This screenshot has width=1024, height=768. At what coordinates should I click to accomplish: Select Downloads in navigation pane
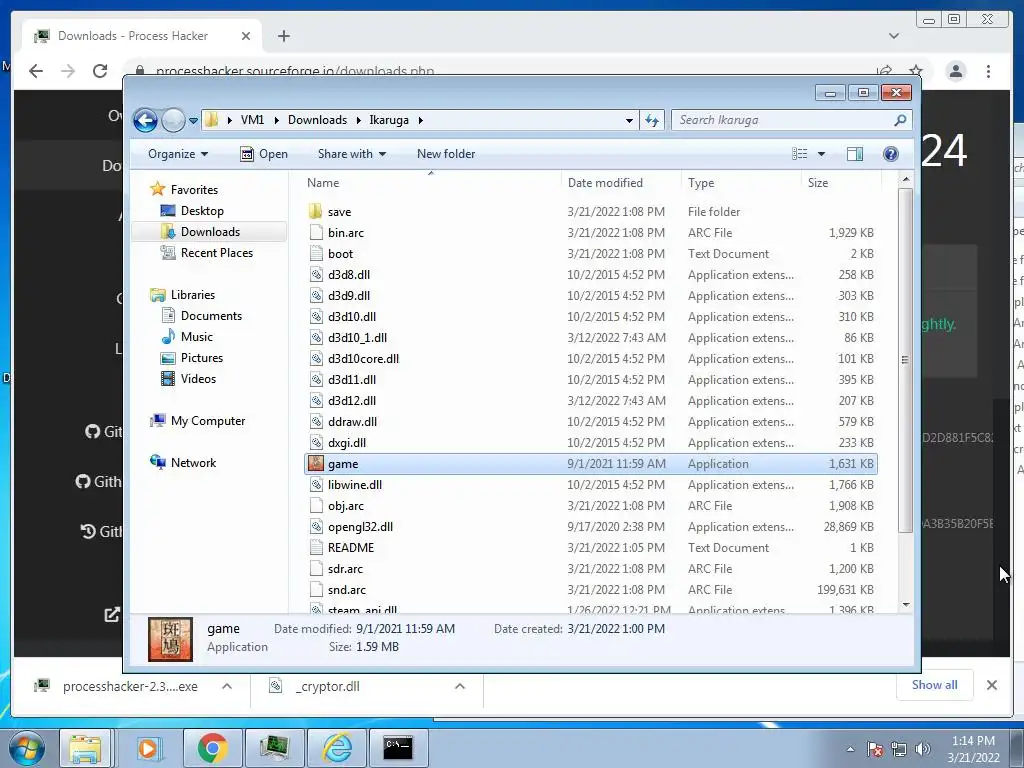click(x=210, y=232)
